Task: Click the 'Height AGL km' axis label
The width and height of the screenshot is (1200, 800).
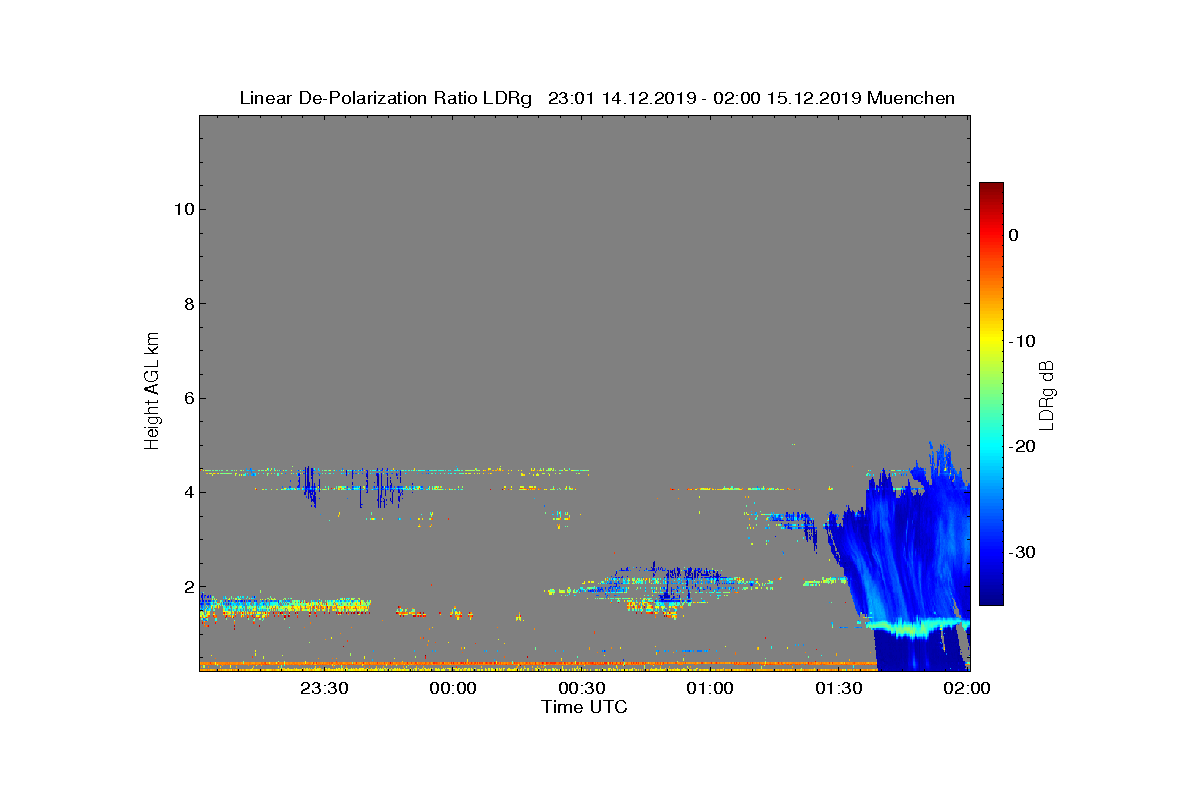Action: [152, 392]
